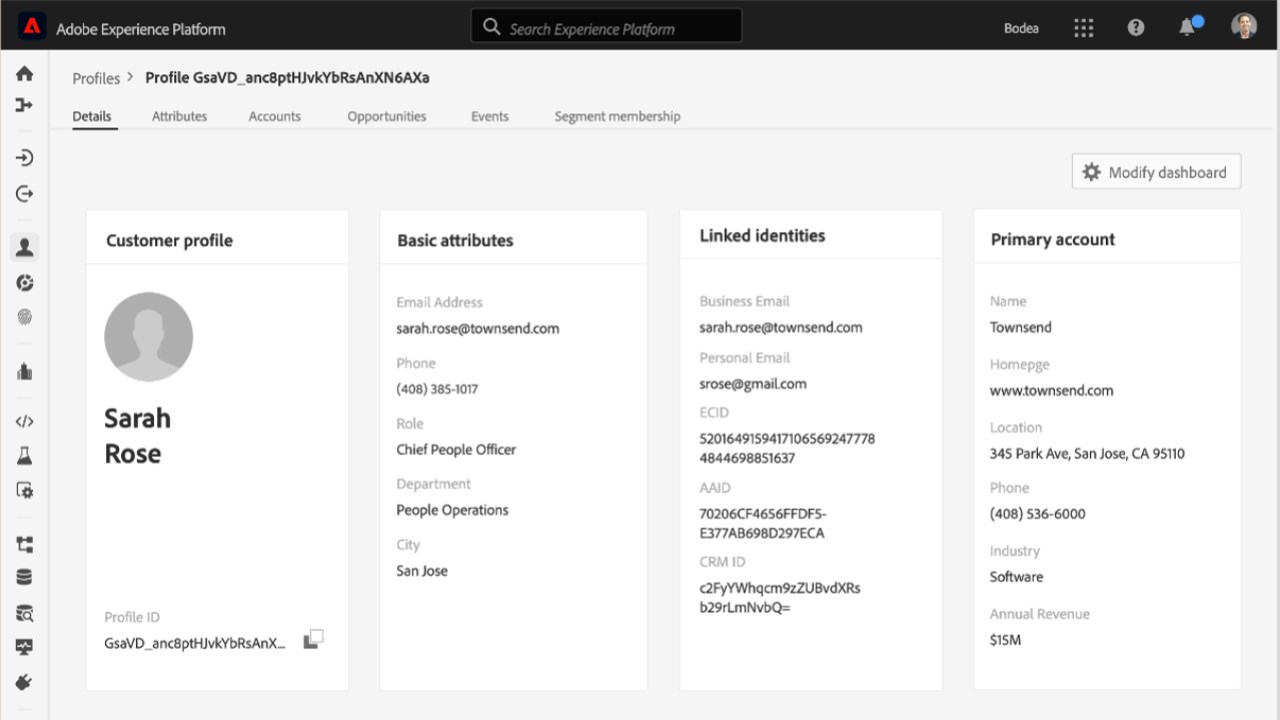The width and height of the screenshot is (1280, 720).
Task: Open the Workflows icon below Home
Action: pyautogui.click(x=25, y=105)
